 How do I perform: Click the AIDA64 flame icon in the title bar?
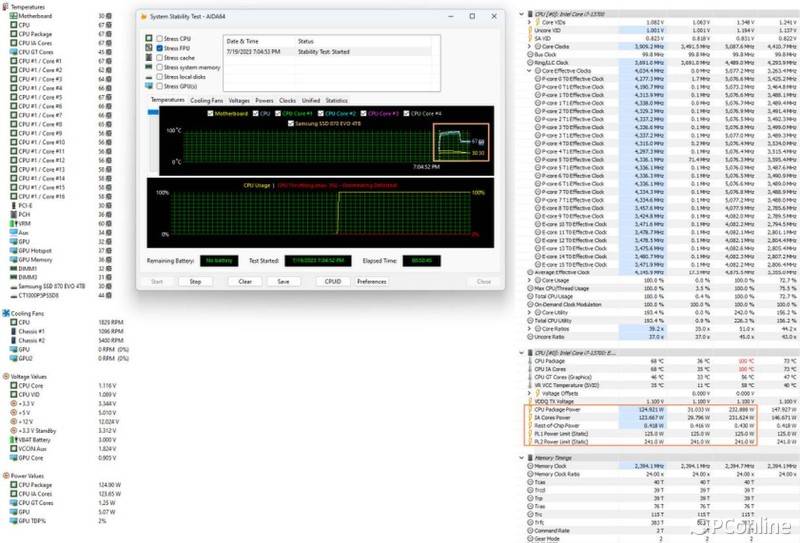[144, 16]
